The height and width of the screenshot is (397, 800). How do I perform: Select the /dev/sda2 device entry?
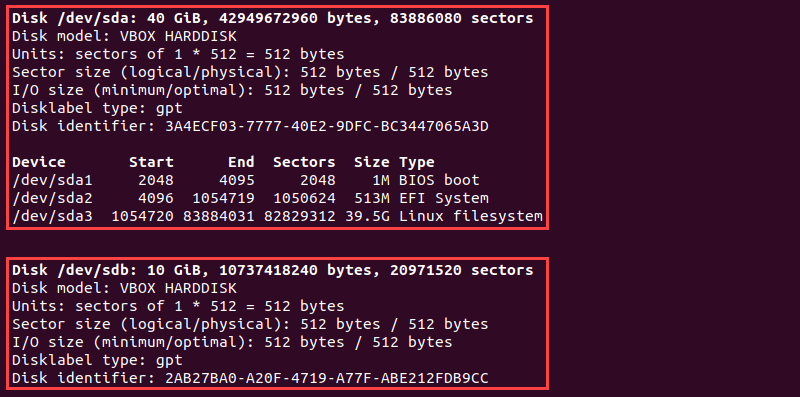click(x=53, y=198)
